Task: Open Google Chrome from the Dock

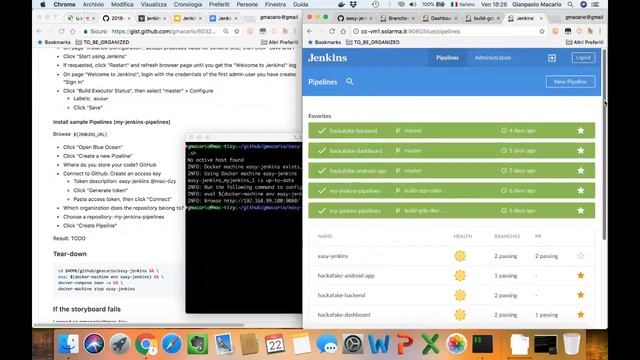Action: (146, 344)
